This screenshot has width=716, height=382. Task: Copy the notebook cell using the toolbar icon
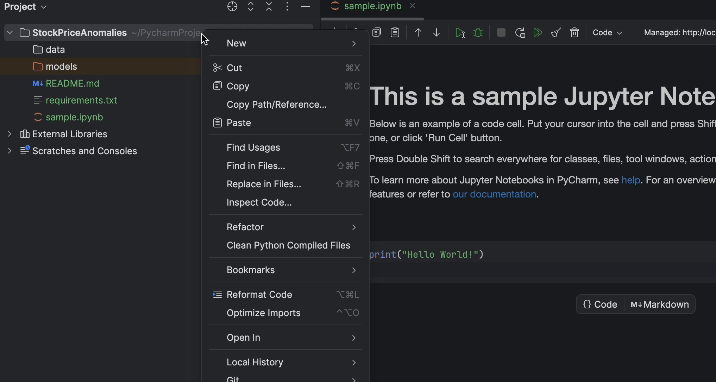pos(376,32)
